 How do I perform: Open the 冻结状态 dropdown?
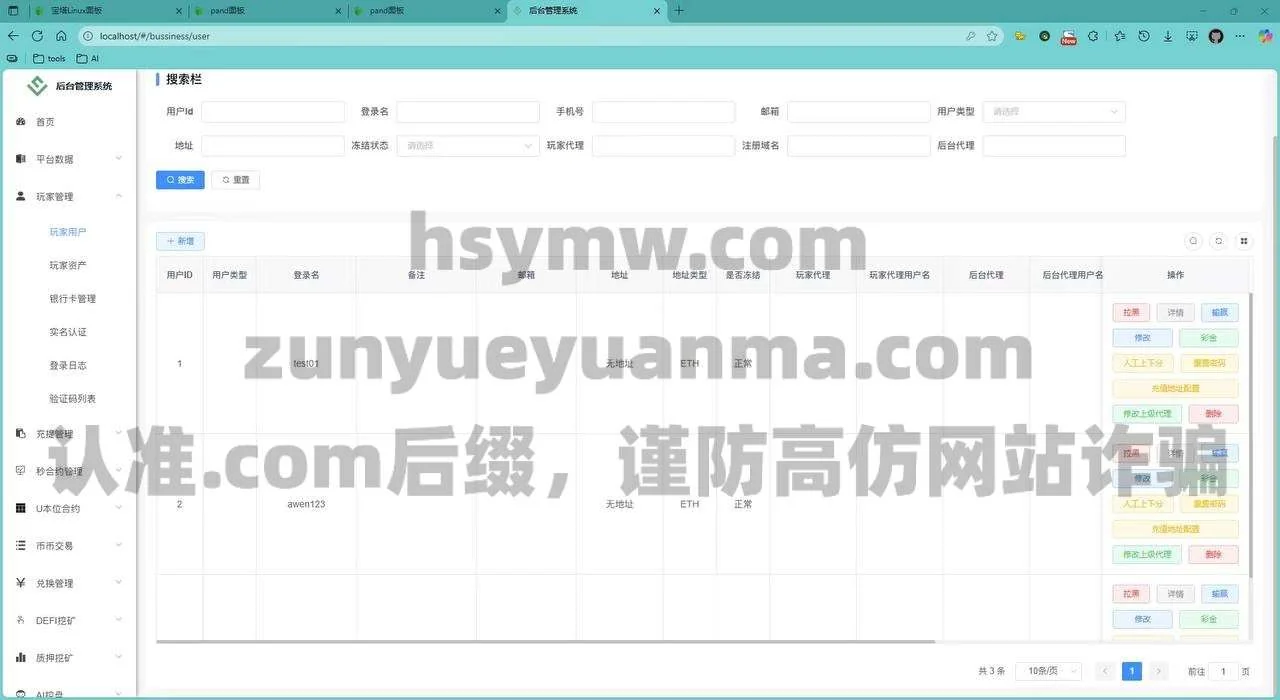(x=468, y=146)
